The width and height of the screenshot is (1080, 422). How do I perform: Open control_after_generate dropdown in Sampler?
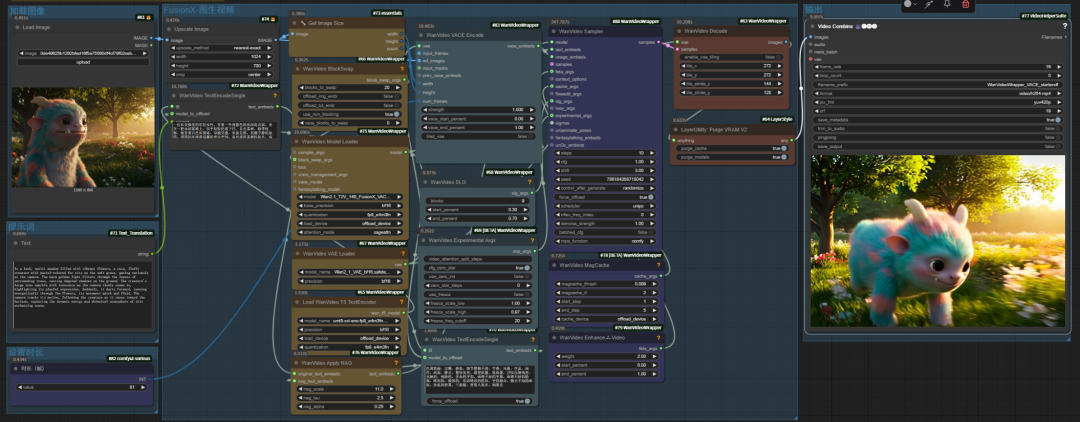point(603,188)
